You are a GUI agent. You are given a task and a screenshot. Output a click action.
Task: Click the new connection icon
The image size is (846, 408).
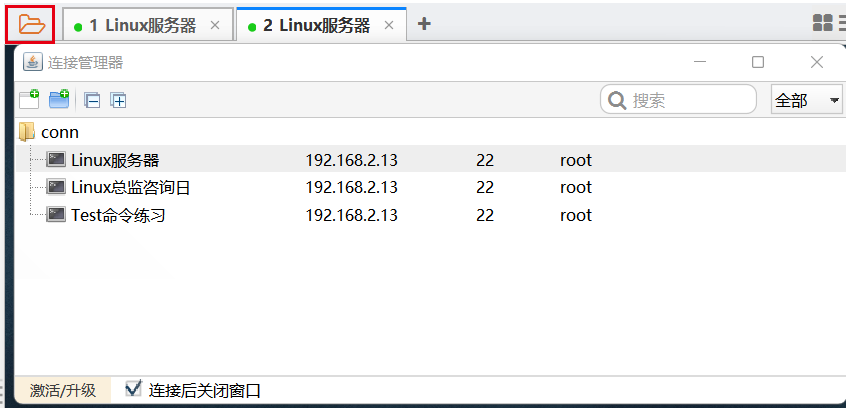pos(29,99)
